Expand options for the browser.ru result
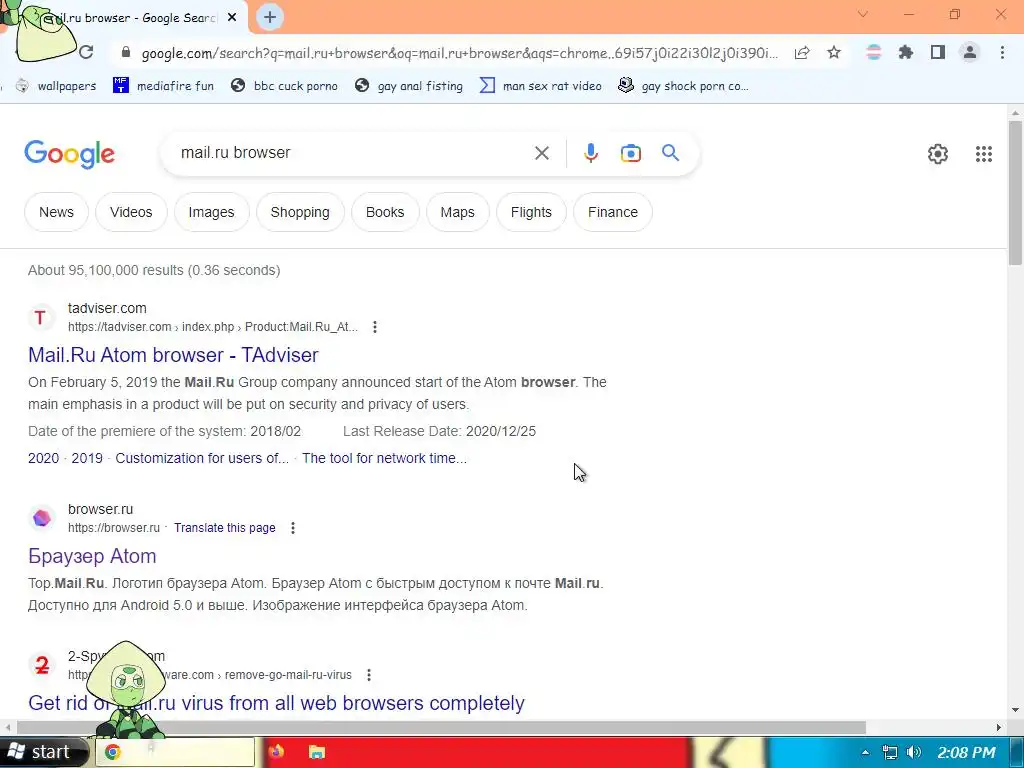Image resolution: width=1024 pixels, height=768 pixels. 293,528
